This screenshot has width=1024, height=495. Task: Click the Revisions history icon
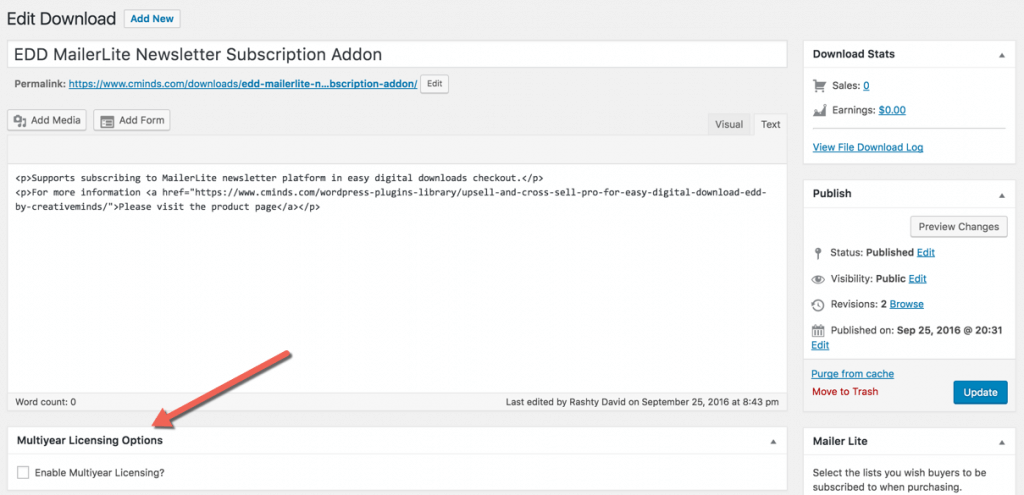(818, 304)
